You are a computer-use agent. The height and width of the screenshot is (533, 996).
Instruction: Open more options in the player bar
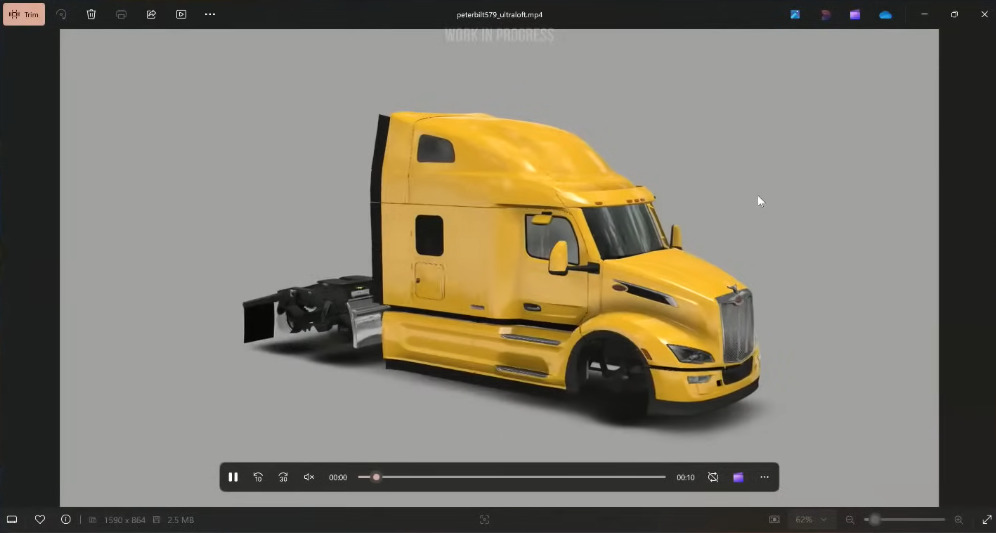(764, 477)
